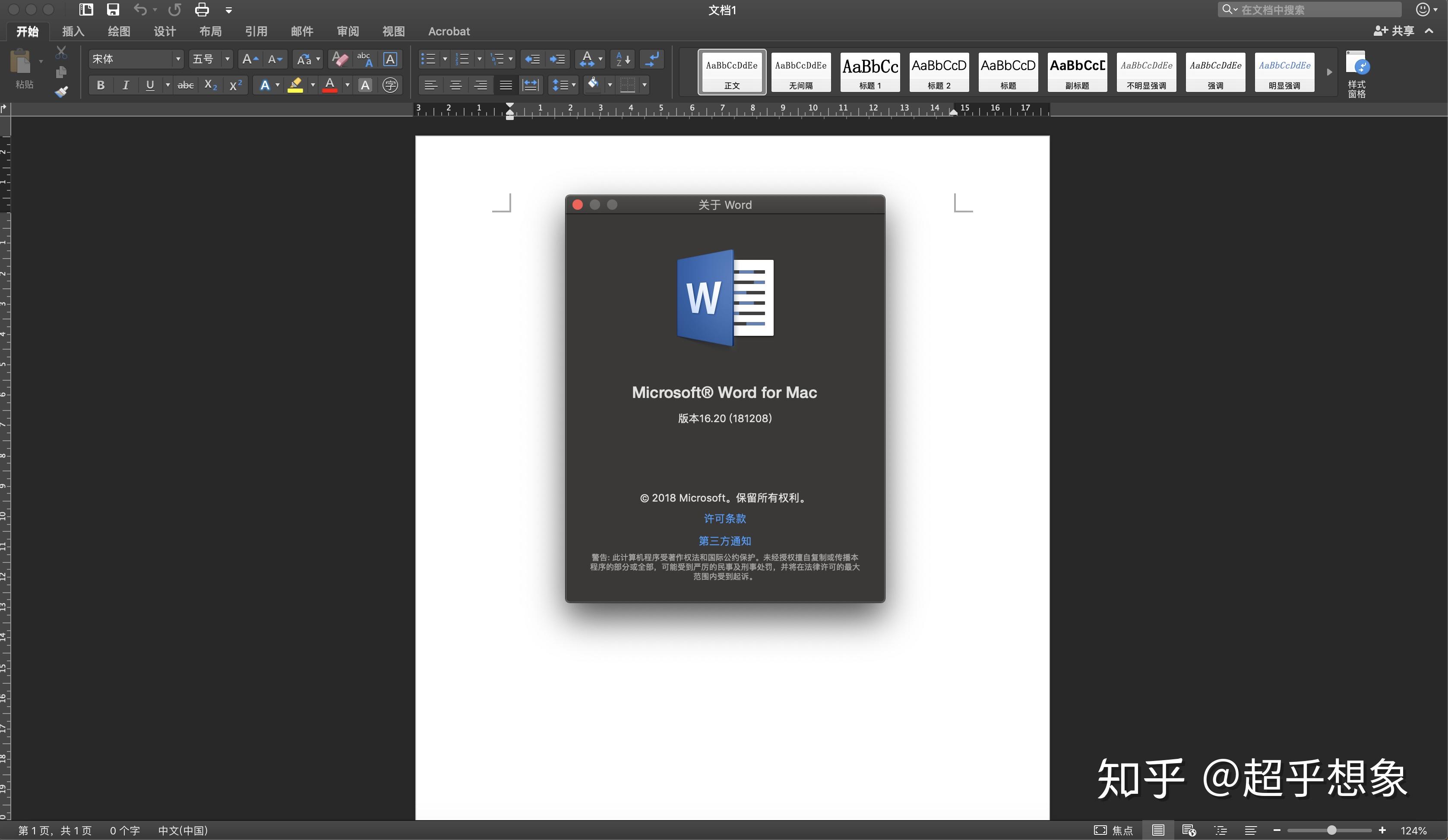Expand the borders dropdown arrow
The width and height of the screenshot is (1448, 840).
644,85
